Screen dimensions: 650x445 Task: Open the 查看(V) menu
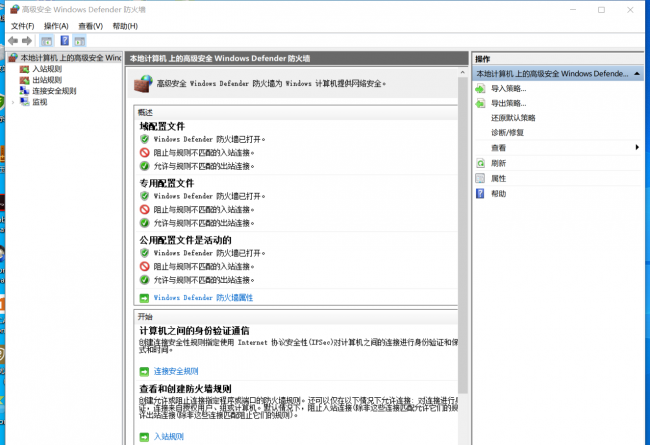pos(90,26)
